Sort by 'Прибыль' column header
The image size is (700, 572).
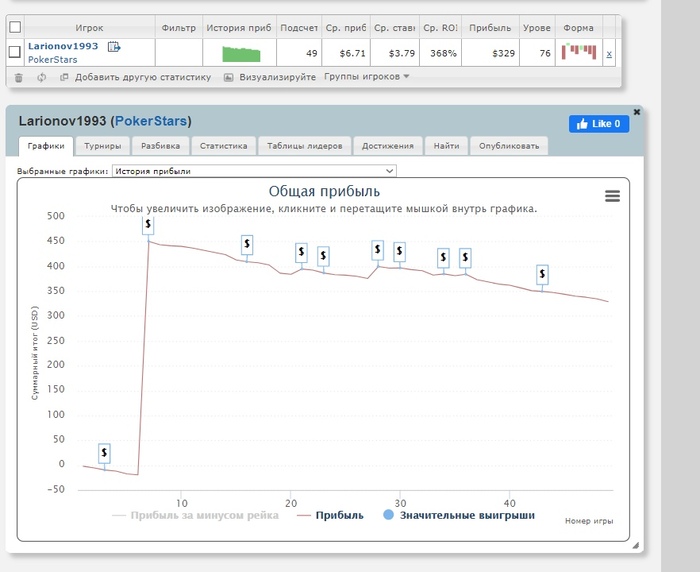coord(490,28)
